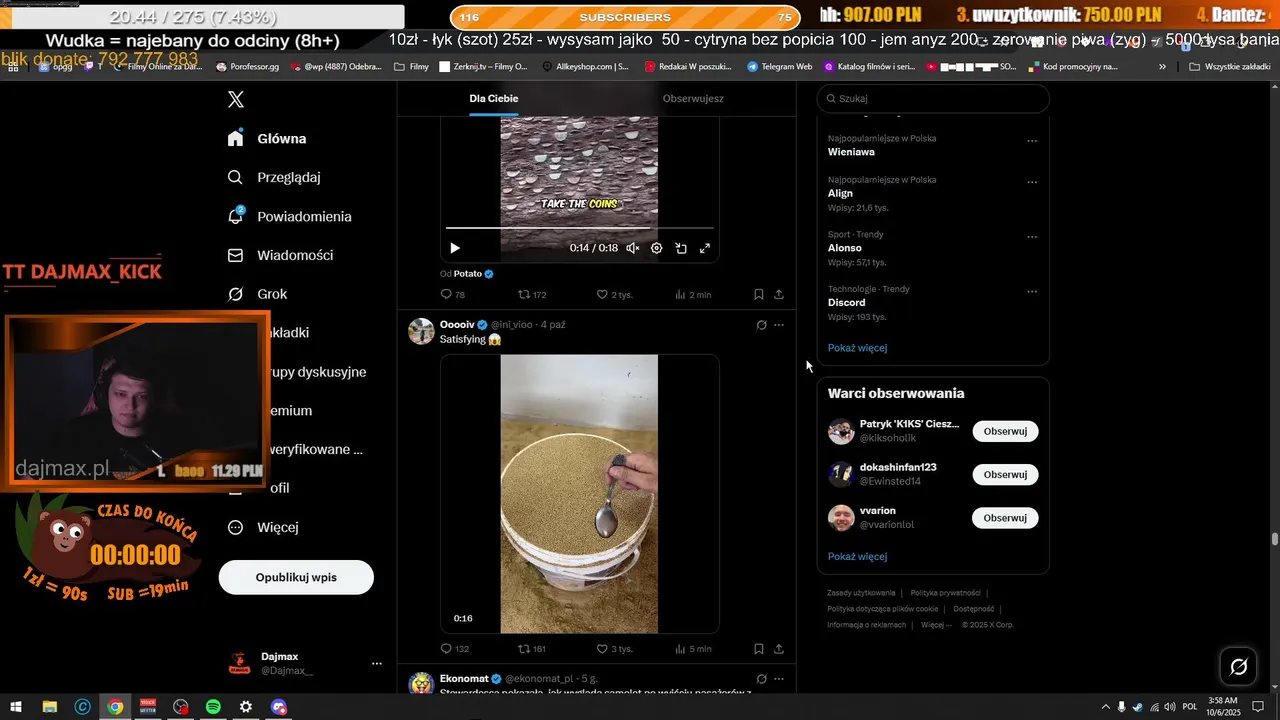This screenshot has width=1280, height=720.
Task: Open Ooooiv profile avatar
Action: coord(421,331)
